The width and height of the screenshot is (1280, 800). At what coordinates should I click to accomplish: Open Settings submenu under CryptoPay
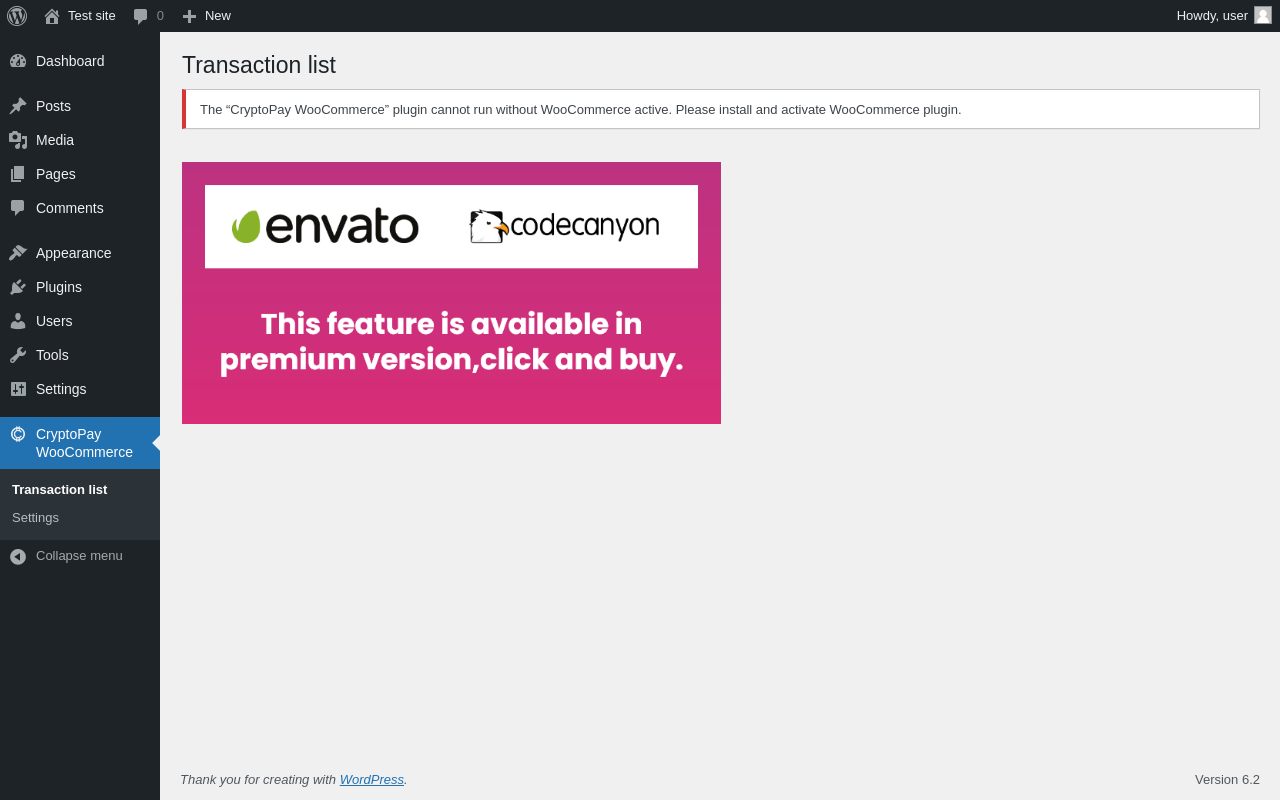click(36, 518)
